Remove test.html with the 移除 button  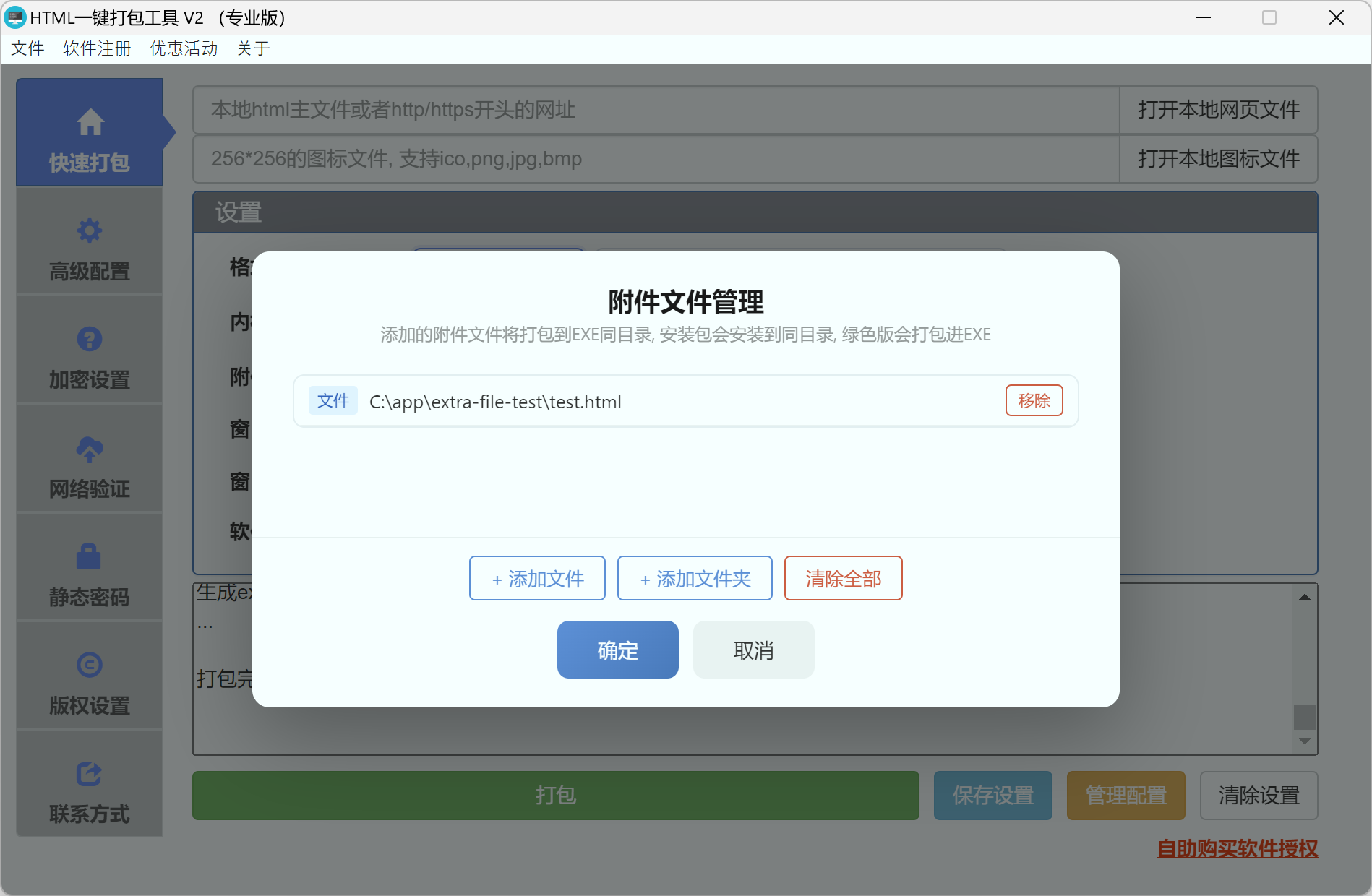click(x=1034, y=400)
